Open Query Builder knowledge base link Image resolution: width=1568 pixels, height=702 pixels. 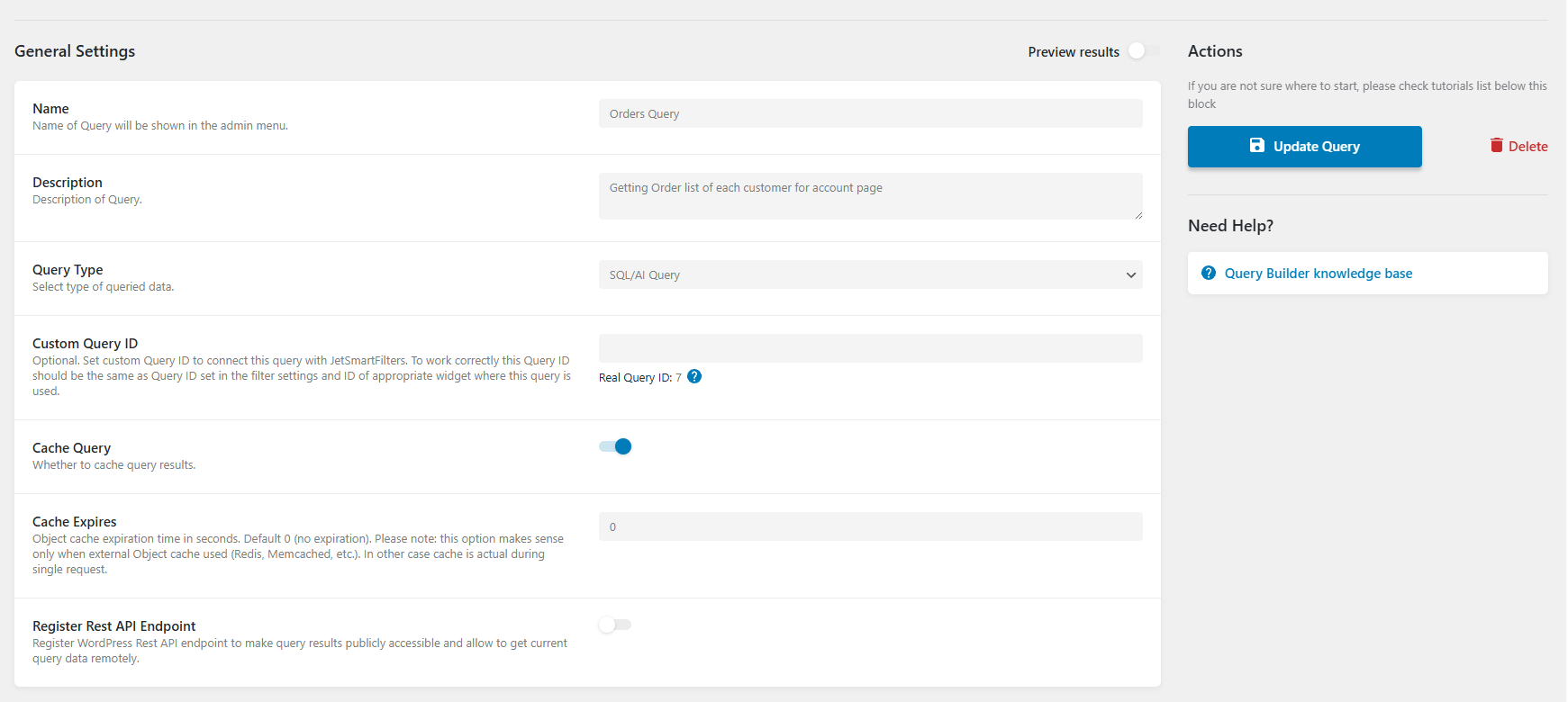click(1318, 274)
